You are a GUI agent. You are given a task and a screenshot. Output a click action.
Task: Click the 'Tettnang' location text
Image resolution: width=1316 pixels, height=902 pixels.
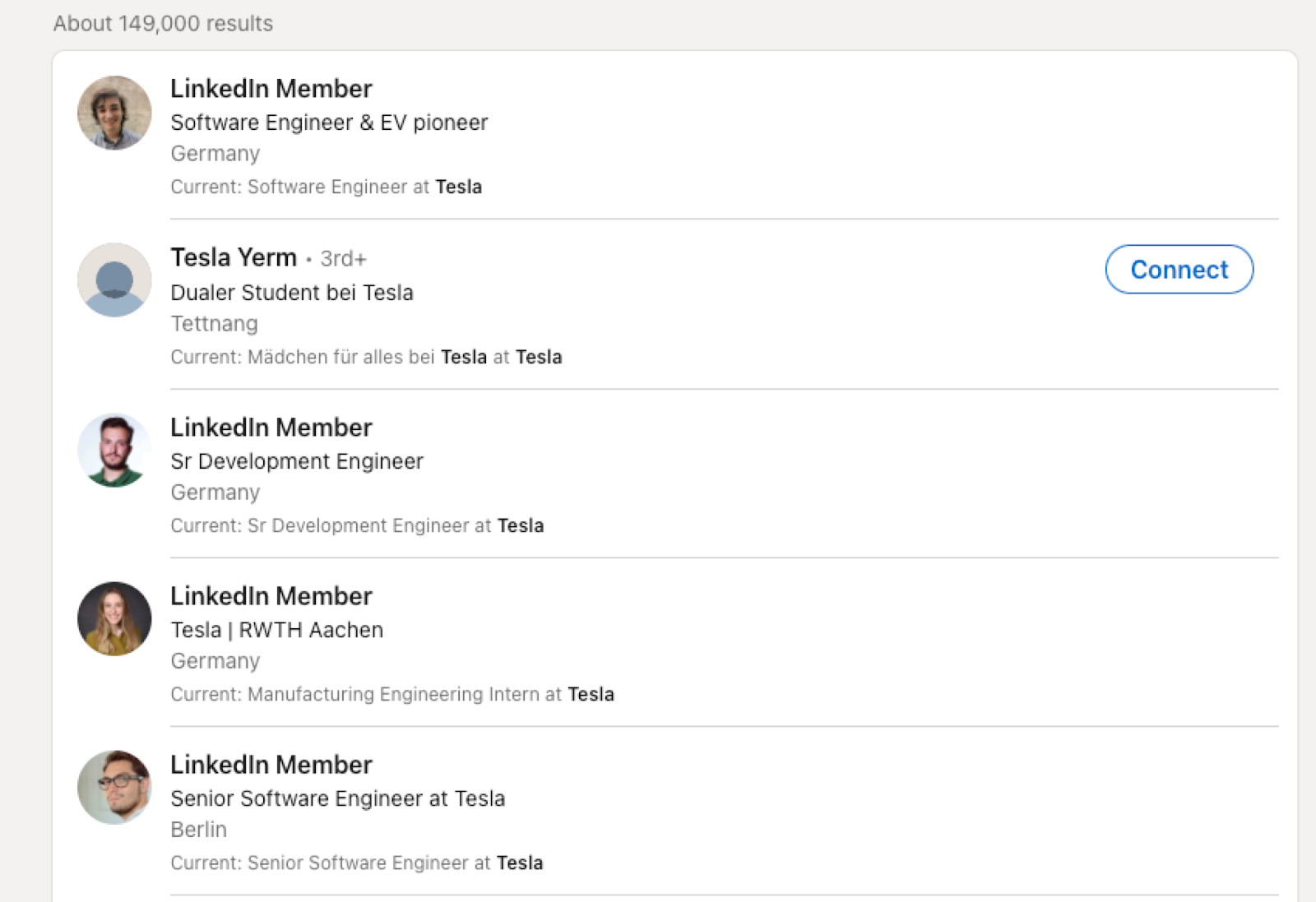[215, 324]
